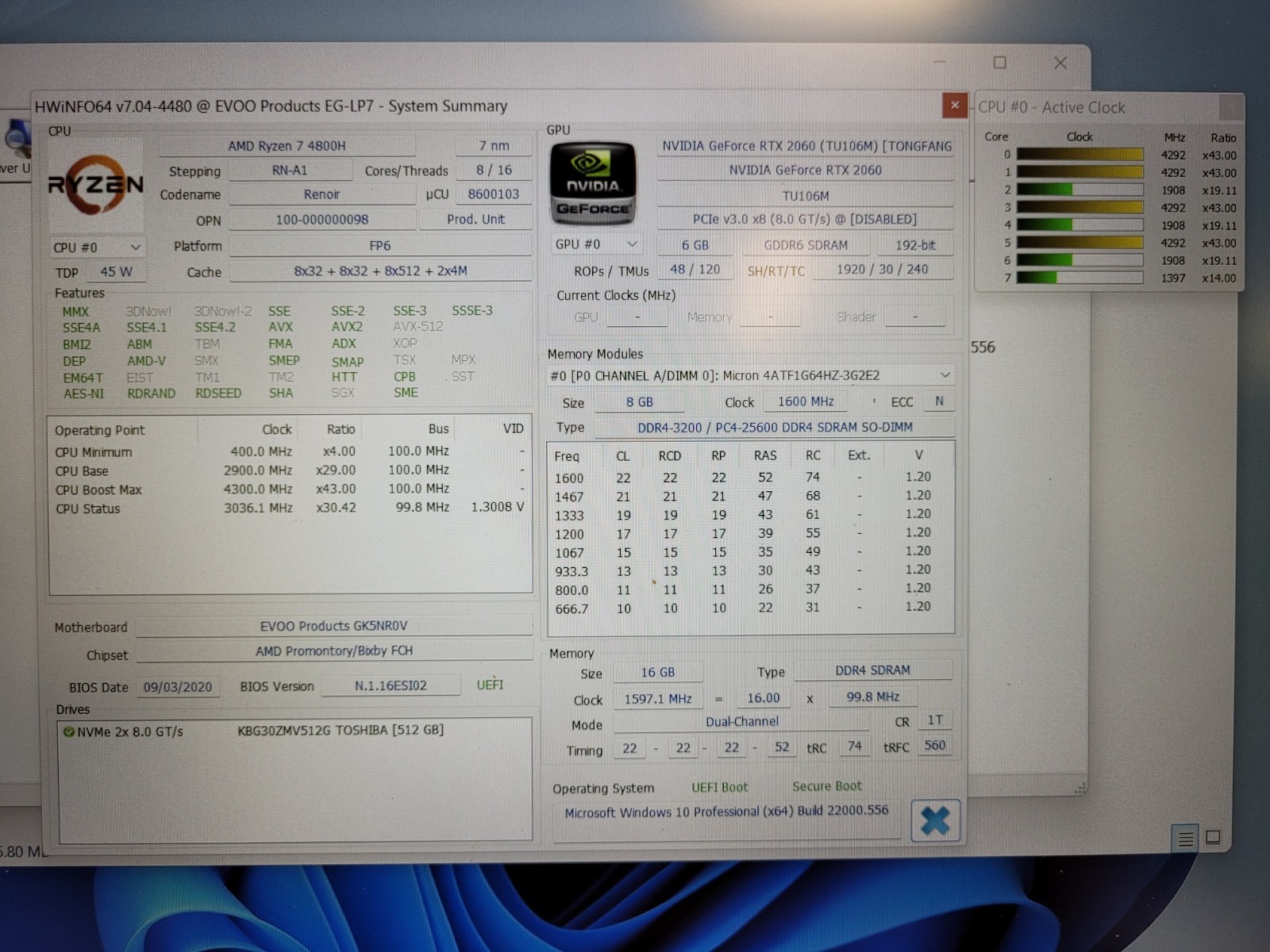The image size is (1270, 952).
Task: Click the resize grip of the background window
Action: point(1079,788)
